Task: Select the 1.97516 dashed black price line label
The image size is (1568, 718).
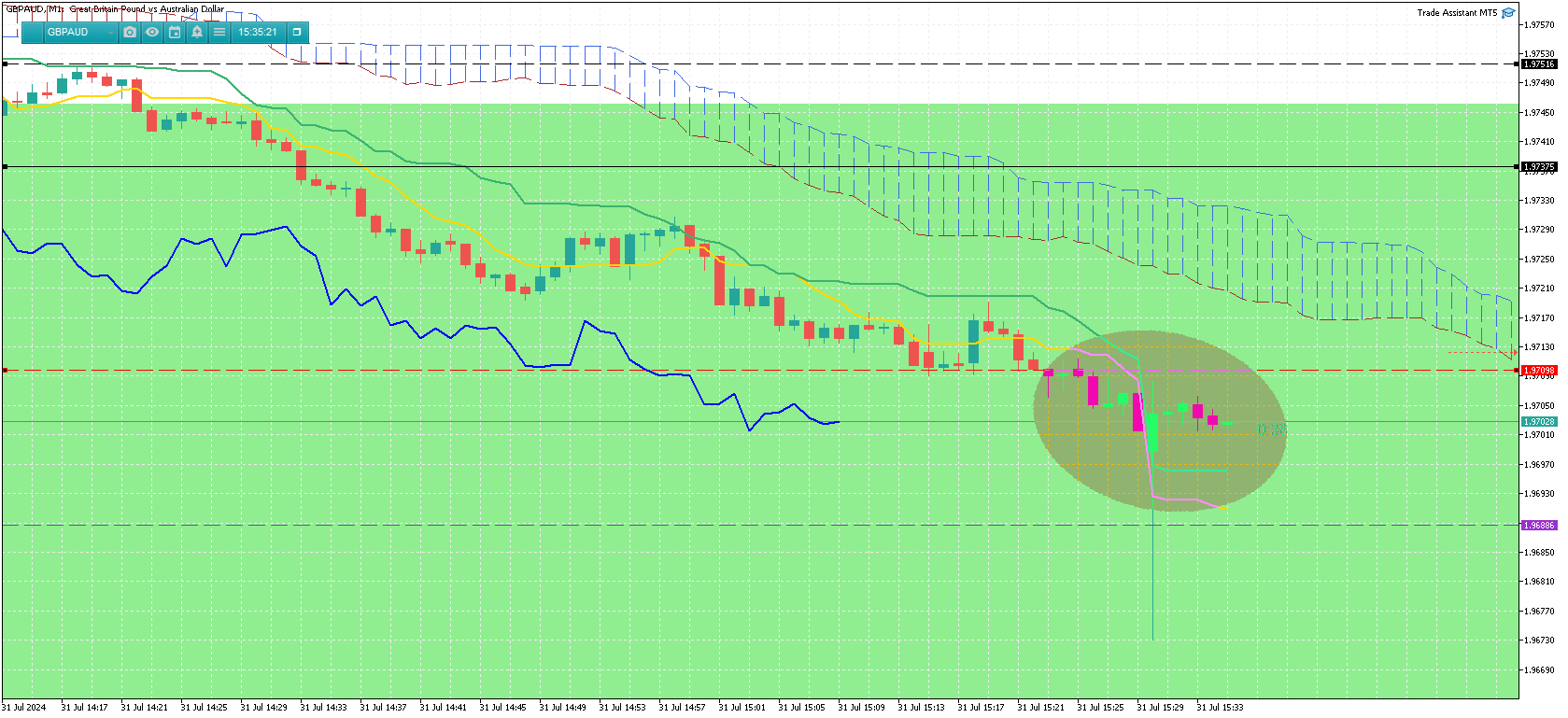Action: pos(1540,64)
